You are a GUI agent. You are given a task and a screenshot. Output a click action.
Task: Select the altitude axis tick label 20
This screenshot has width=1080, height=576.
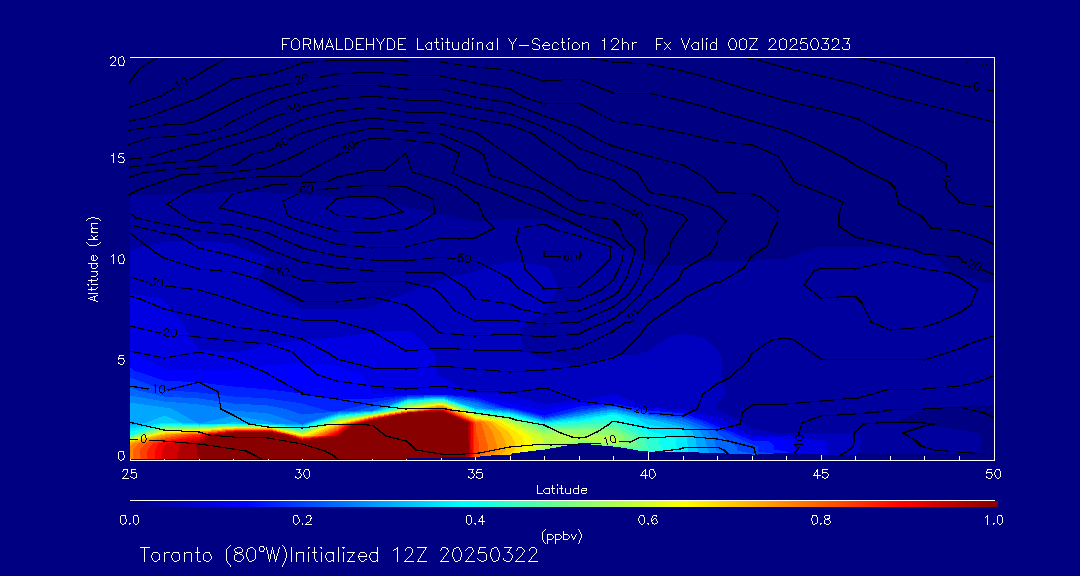click(116, 60)
